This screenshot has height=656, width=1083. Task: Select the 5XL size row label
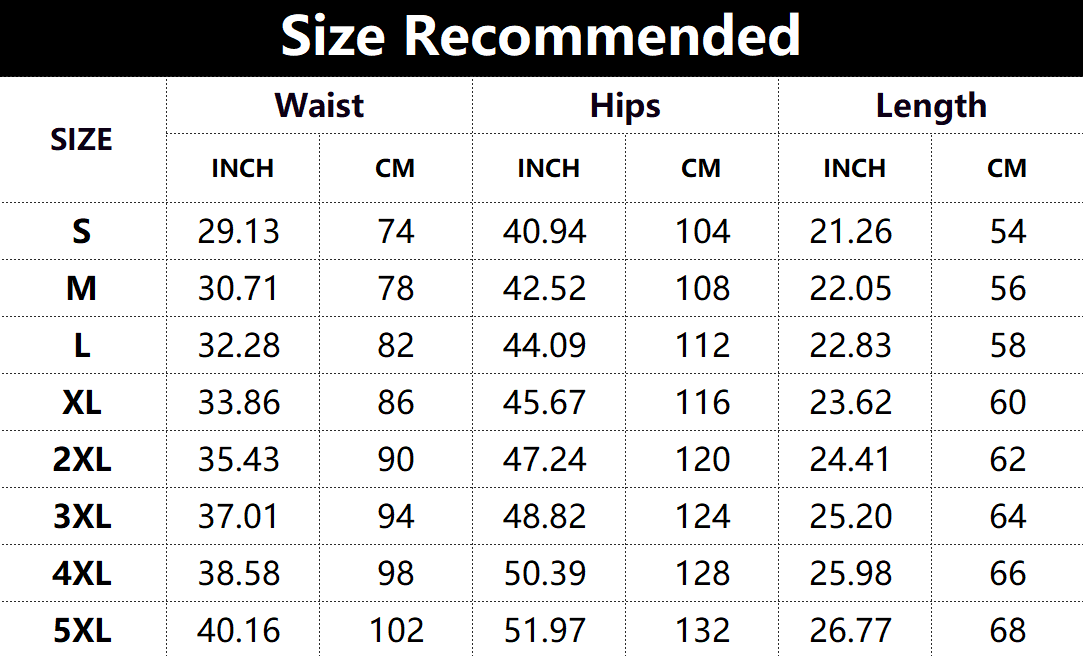(x=81, y=631)
